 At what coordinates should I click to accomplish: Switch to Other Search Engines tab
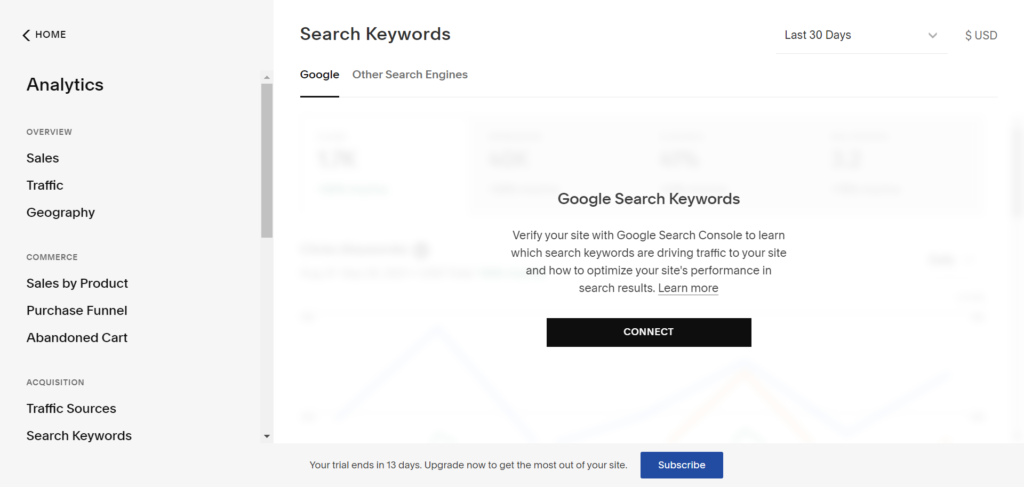coord(410,75)
